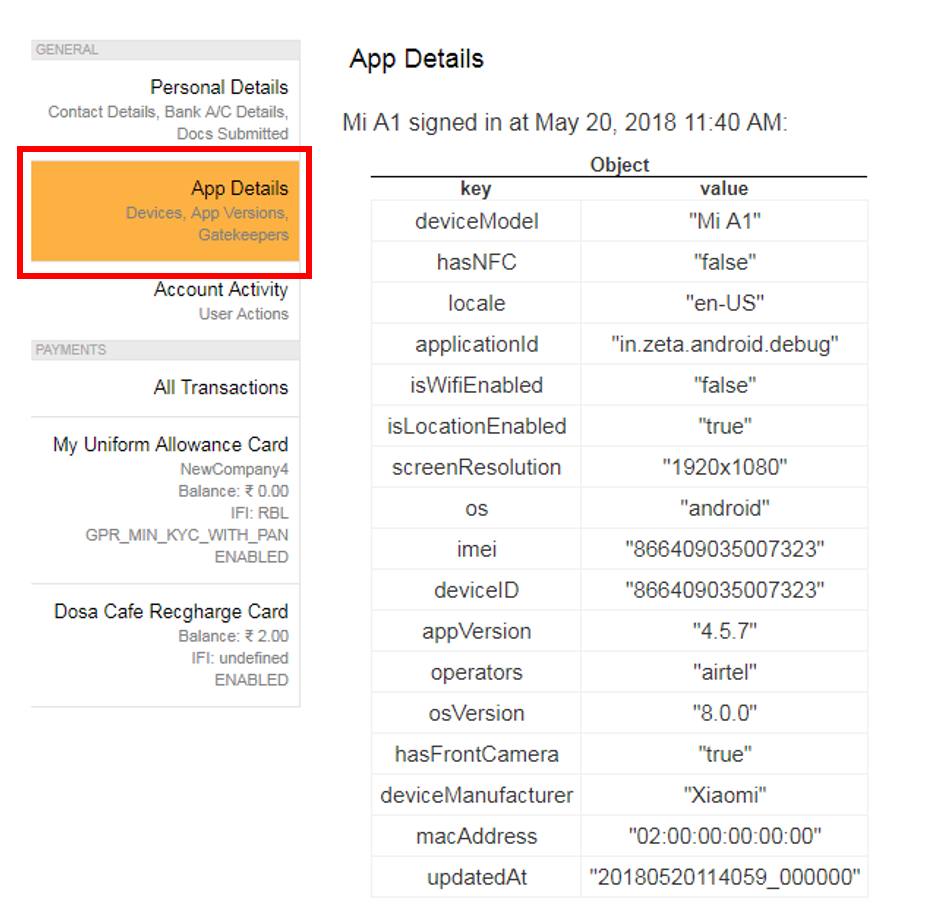Select the "8.0.0" value cell

[x=725, y=714]
